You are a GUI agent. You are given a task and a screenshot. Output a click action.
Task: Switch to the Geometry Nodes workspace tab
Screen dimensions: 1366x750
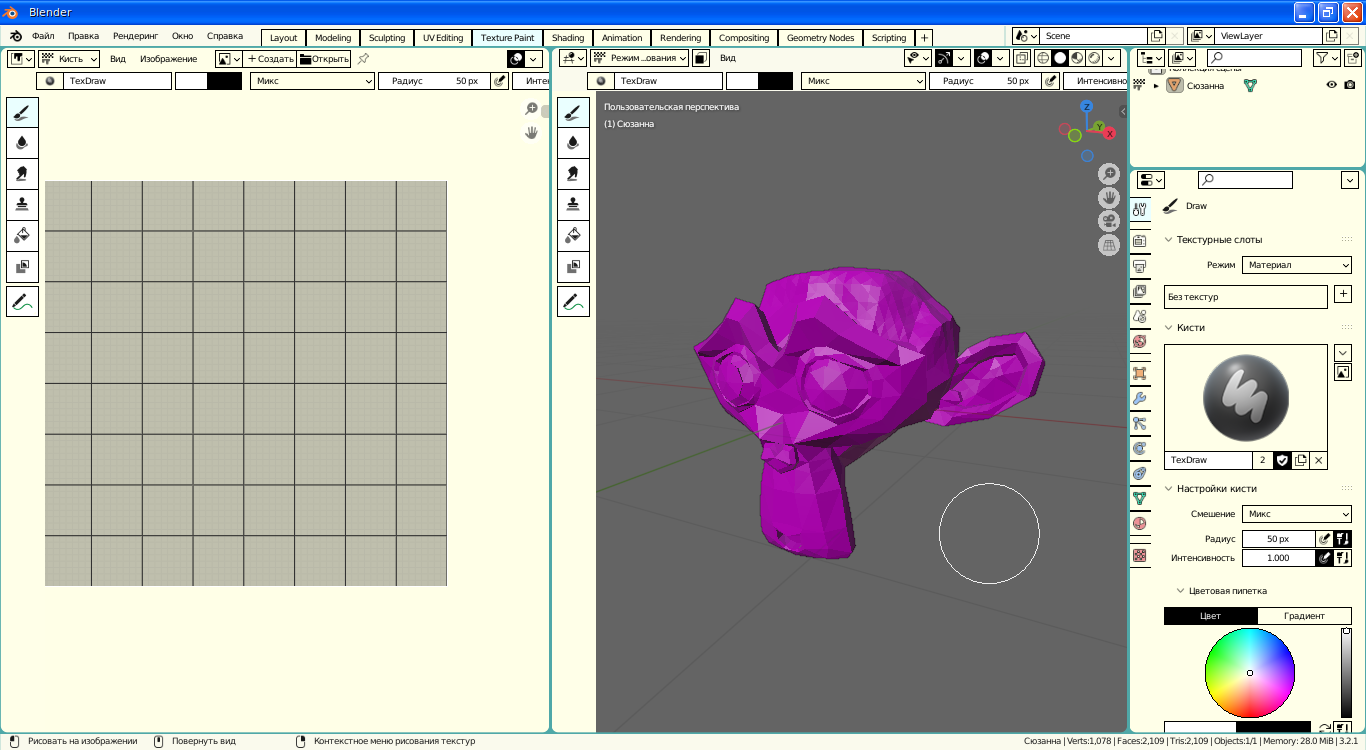[820, 38]
